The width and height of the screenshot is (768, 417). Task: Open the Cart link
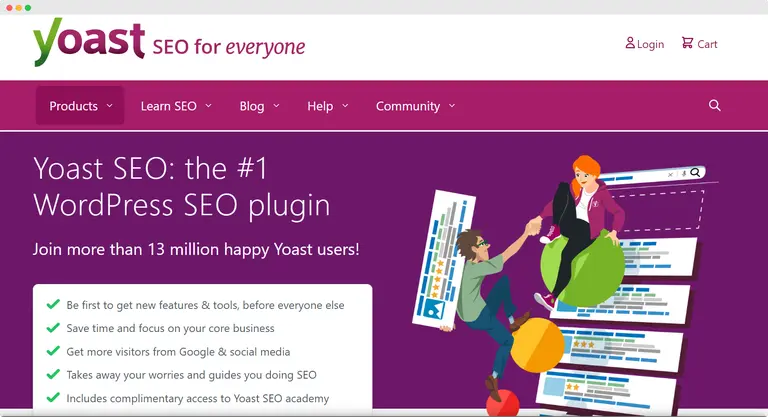click(699, 44)
